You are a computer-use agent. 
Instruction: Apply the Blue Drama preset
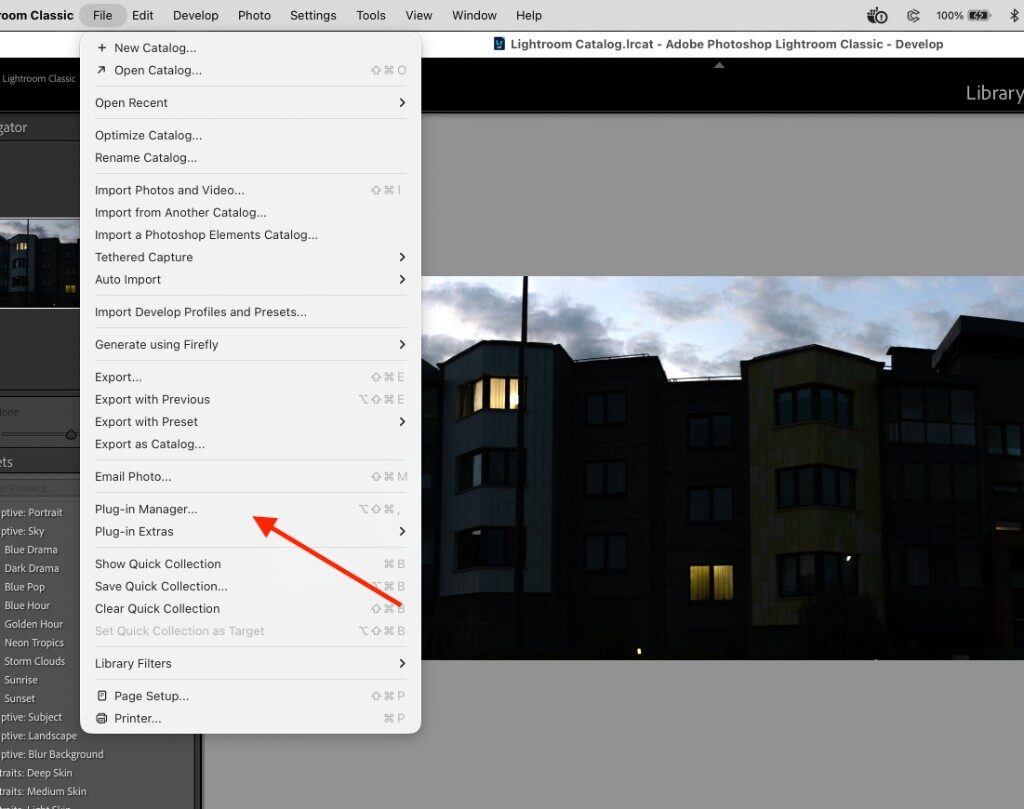31,550
